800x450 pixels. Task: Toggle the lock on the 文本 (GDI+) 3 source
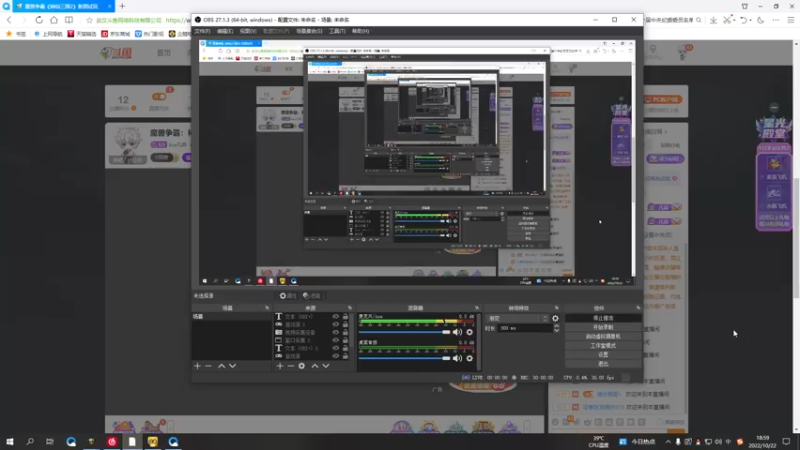pyautogui.click(x=345, y=348)
